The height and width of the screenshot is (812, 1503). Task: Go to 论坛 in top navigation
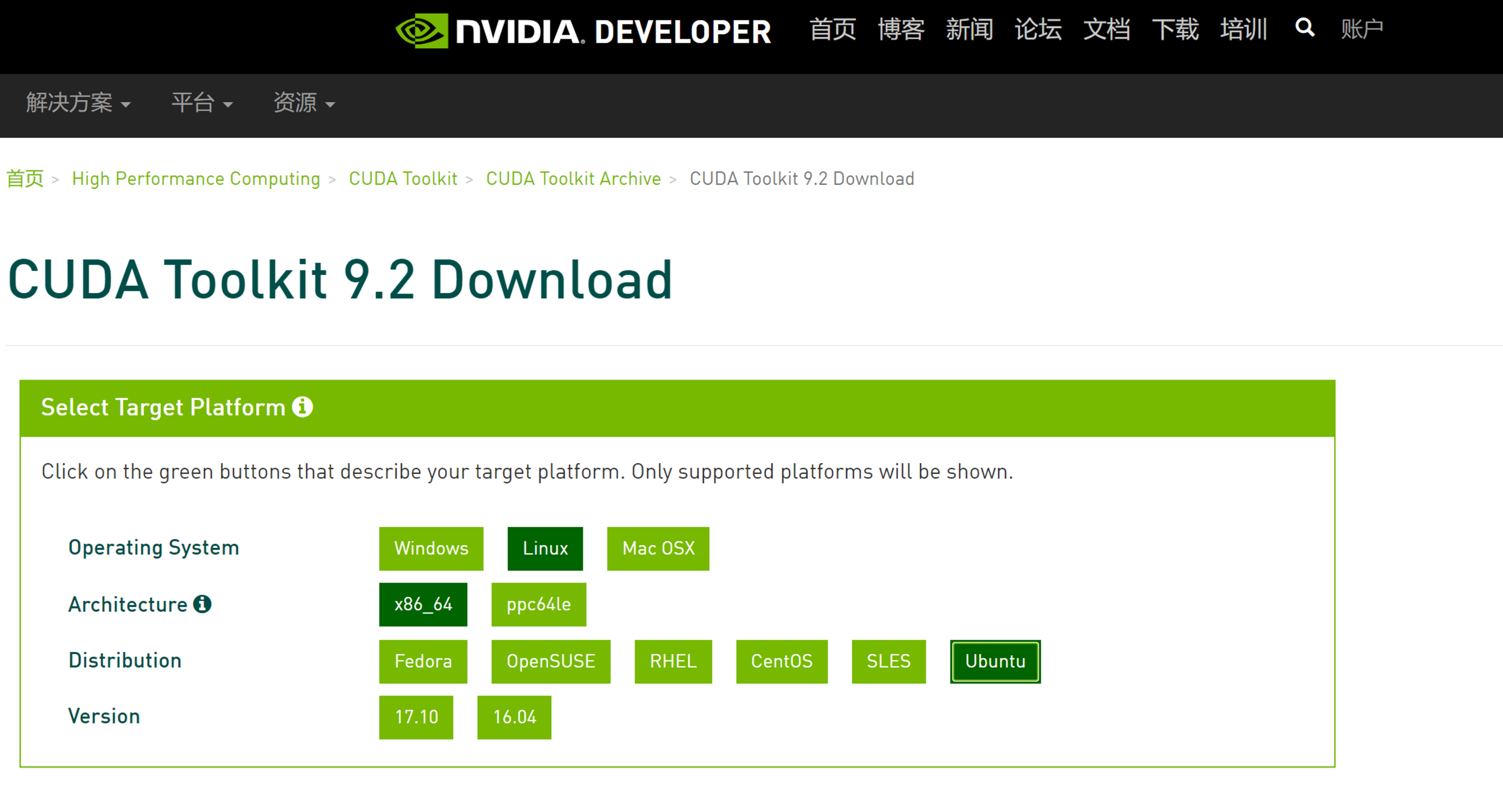point(1037,29)
